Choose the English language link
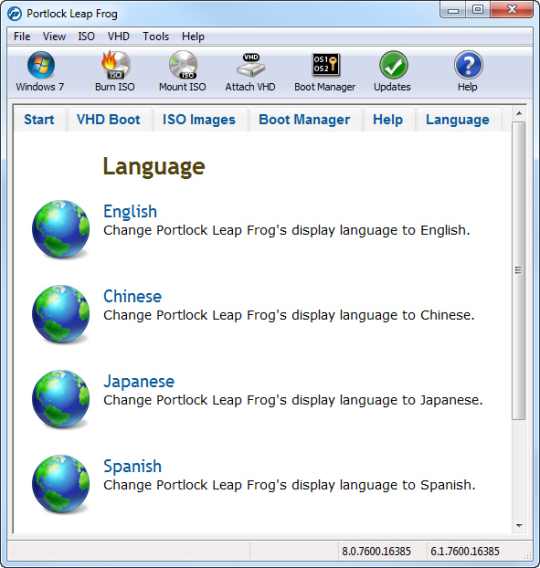The height and width of the screenshot is (568, 540). (130, 212)
